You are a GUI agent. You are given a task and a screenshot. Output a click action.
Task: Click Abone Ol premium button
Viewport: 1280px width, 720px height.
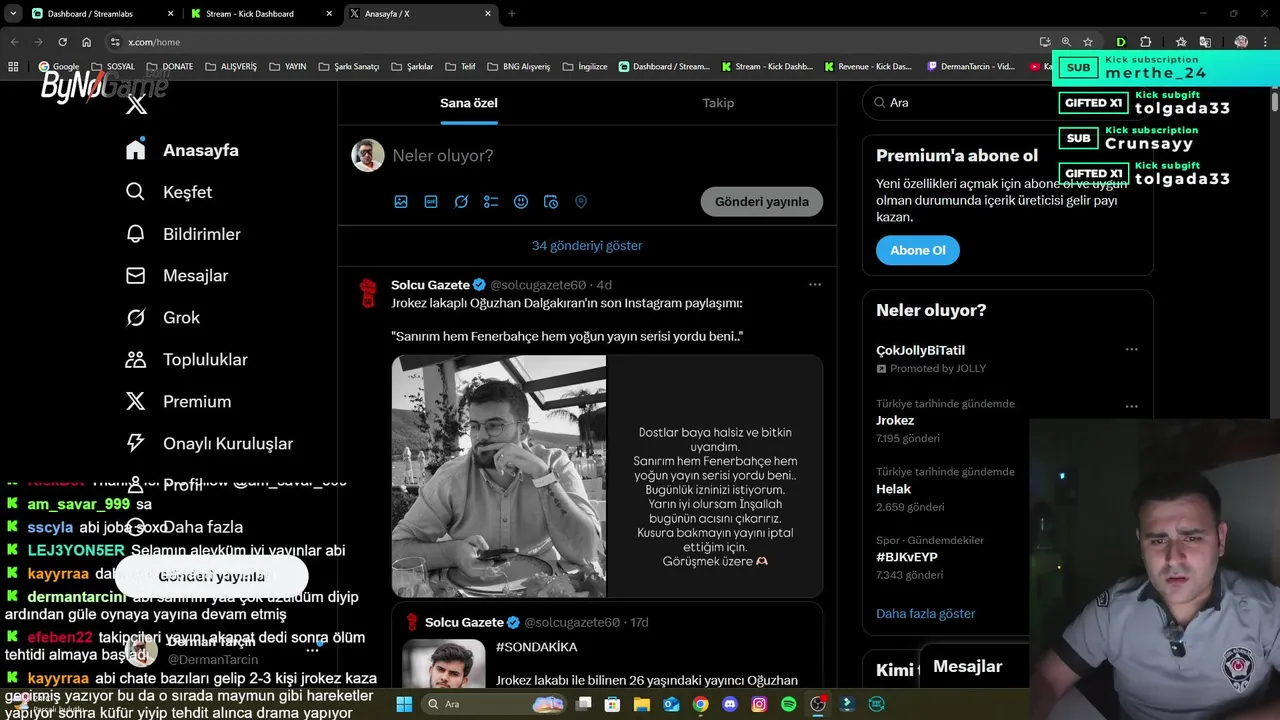918,250
